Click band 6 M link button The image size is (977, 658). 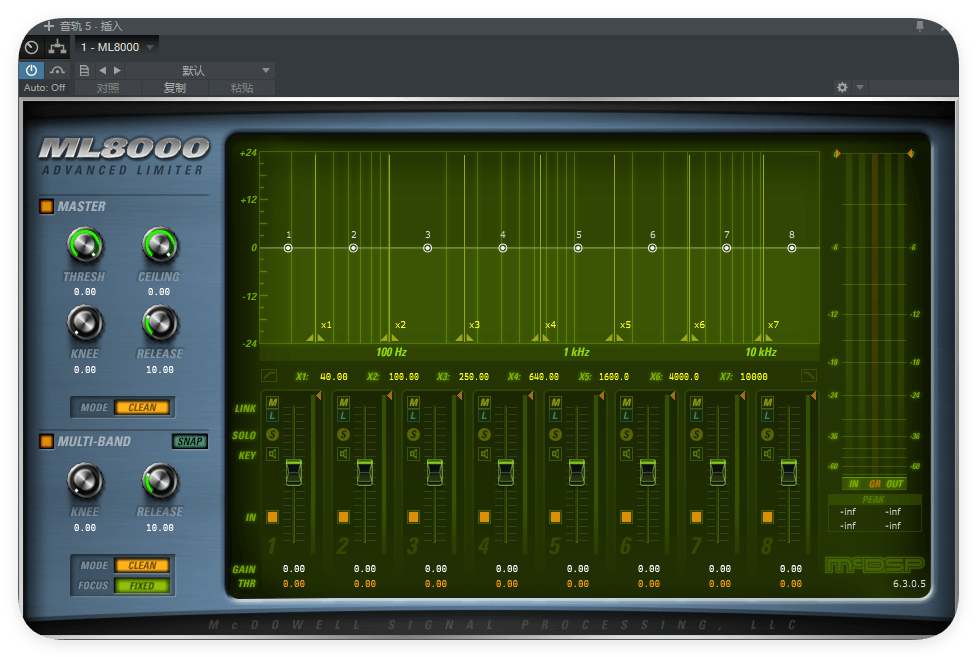[626, 403]
